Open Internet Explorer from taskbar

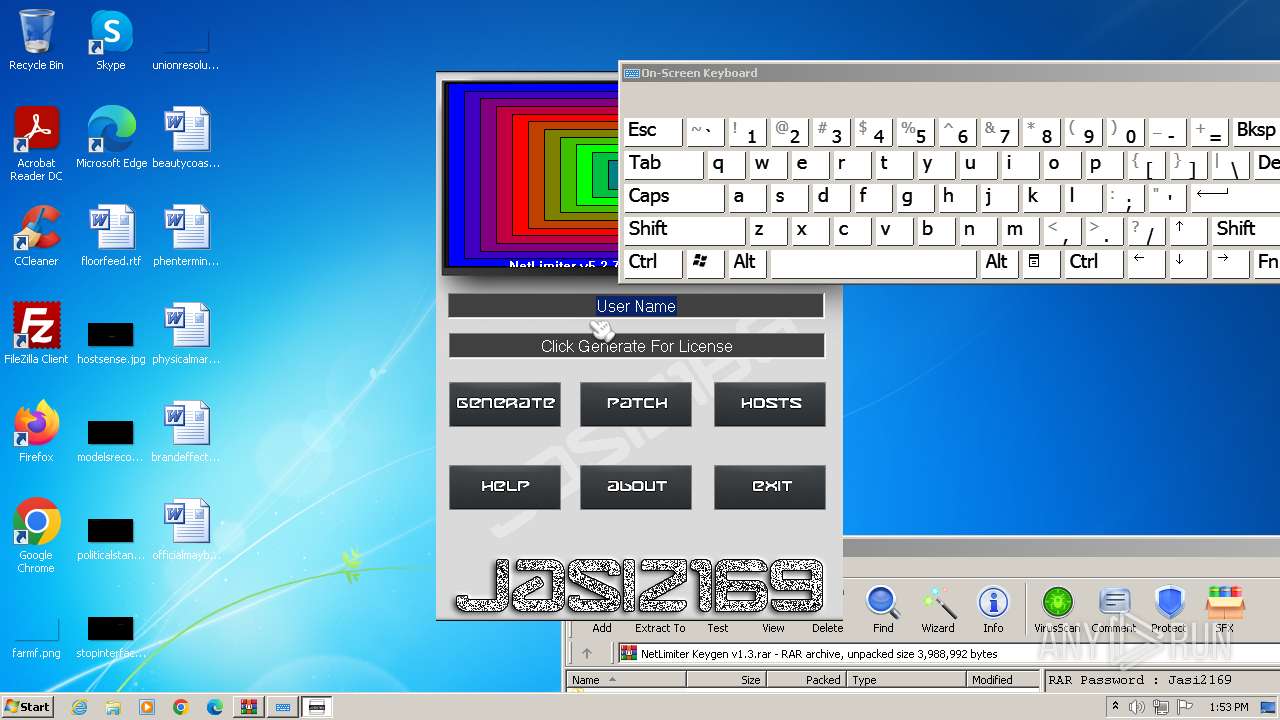(x=79, y=707)
